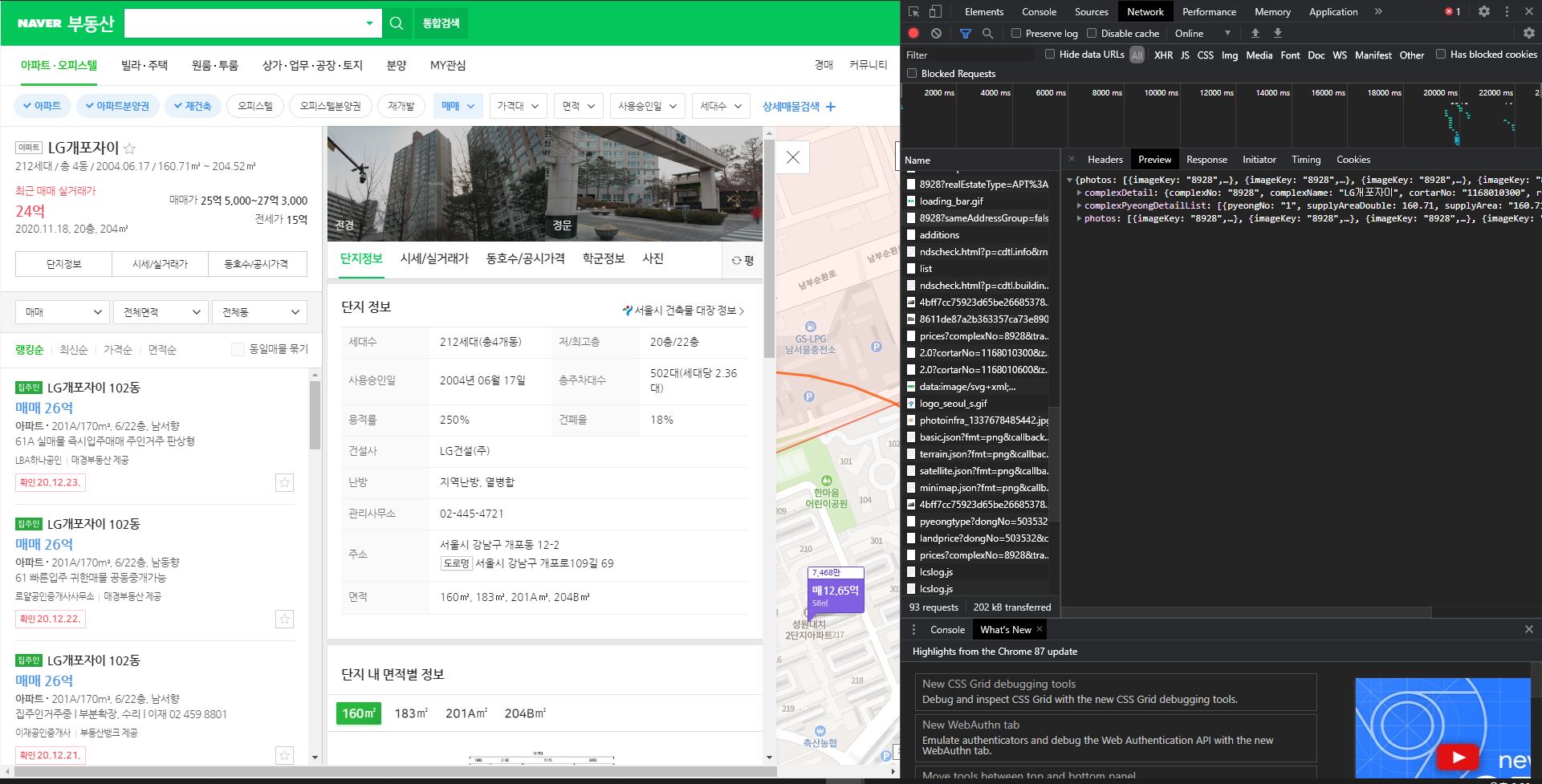Select the 183㎡ area button
The width and height of the screenshot is (1542, 784).
(411, 713)
